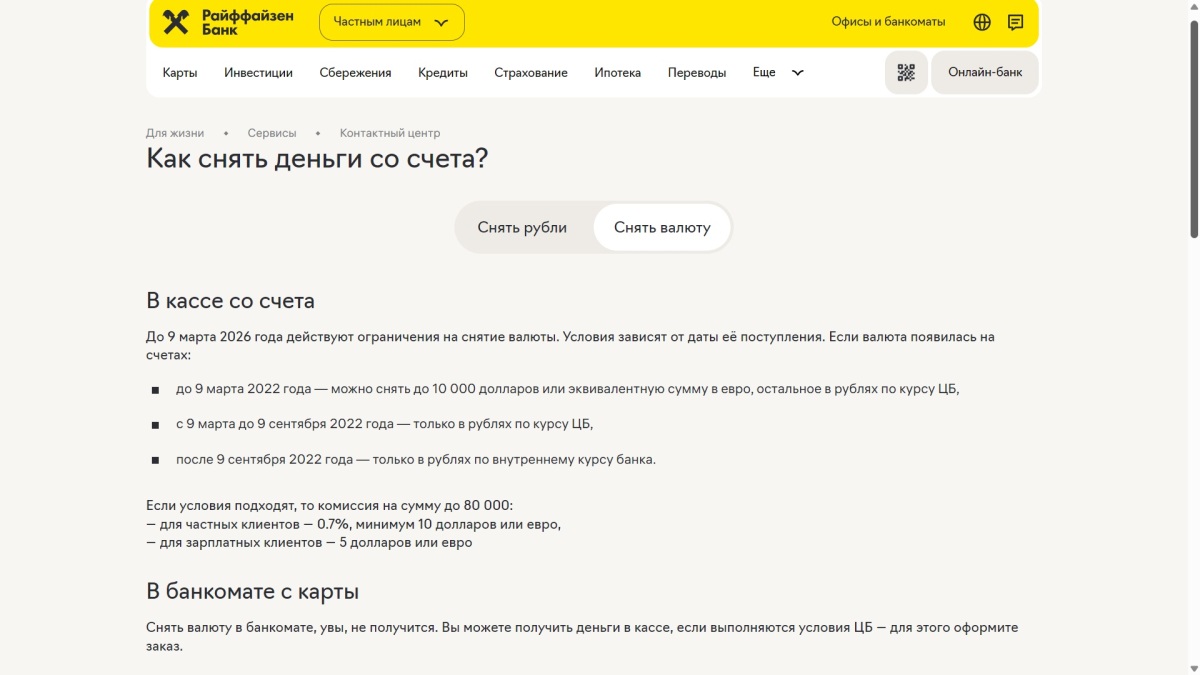Expand the Частным лицам dropdown

[392, 22]
